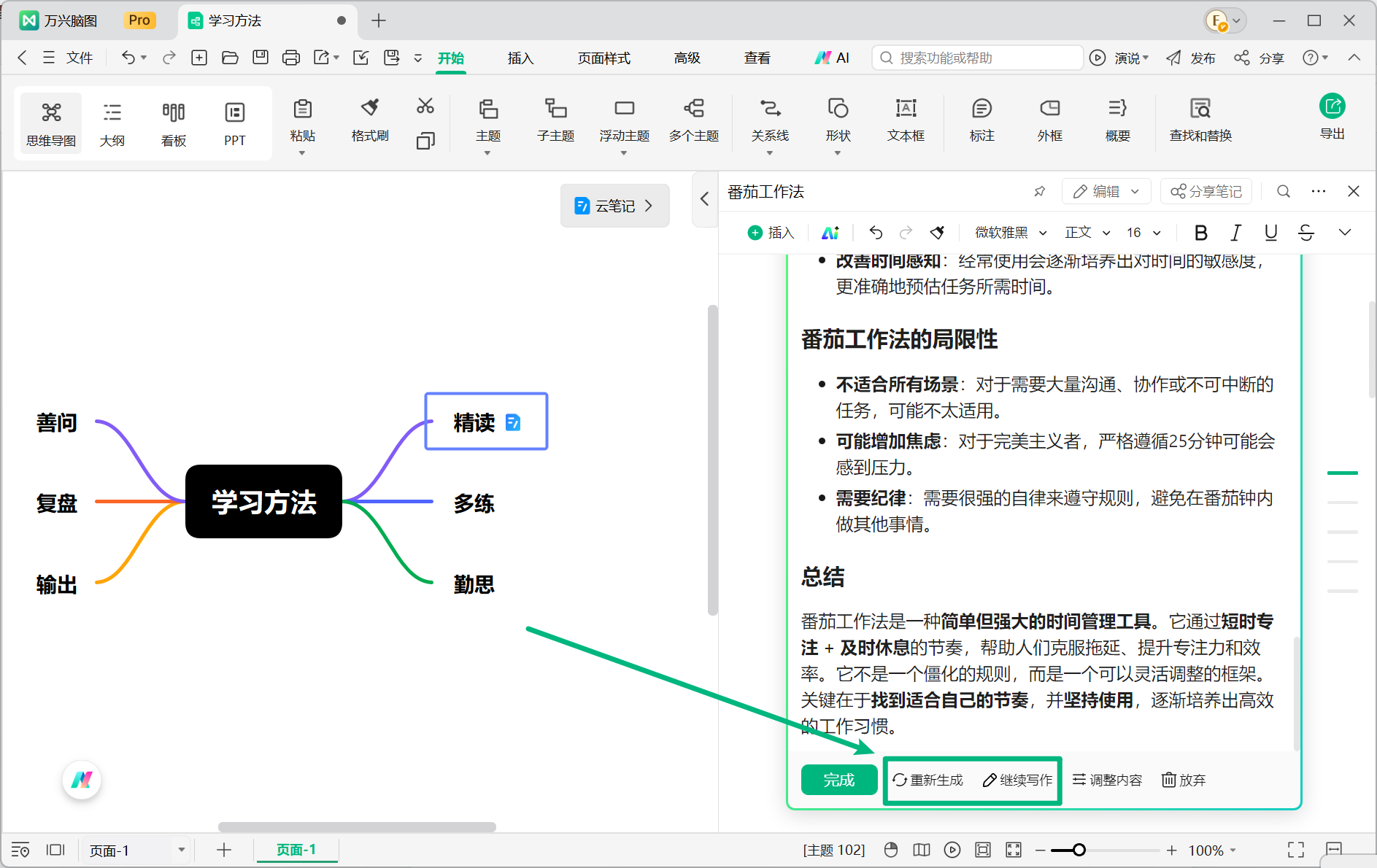Toggle italic formatting in note toolbar
The height and width of the screenshot is (868, 1377).
(x=1235, y=233)
